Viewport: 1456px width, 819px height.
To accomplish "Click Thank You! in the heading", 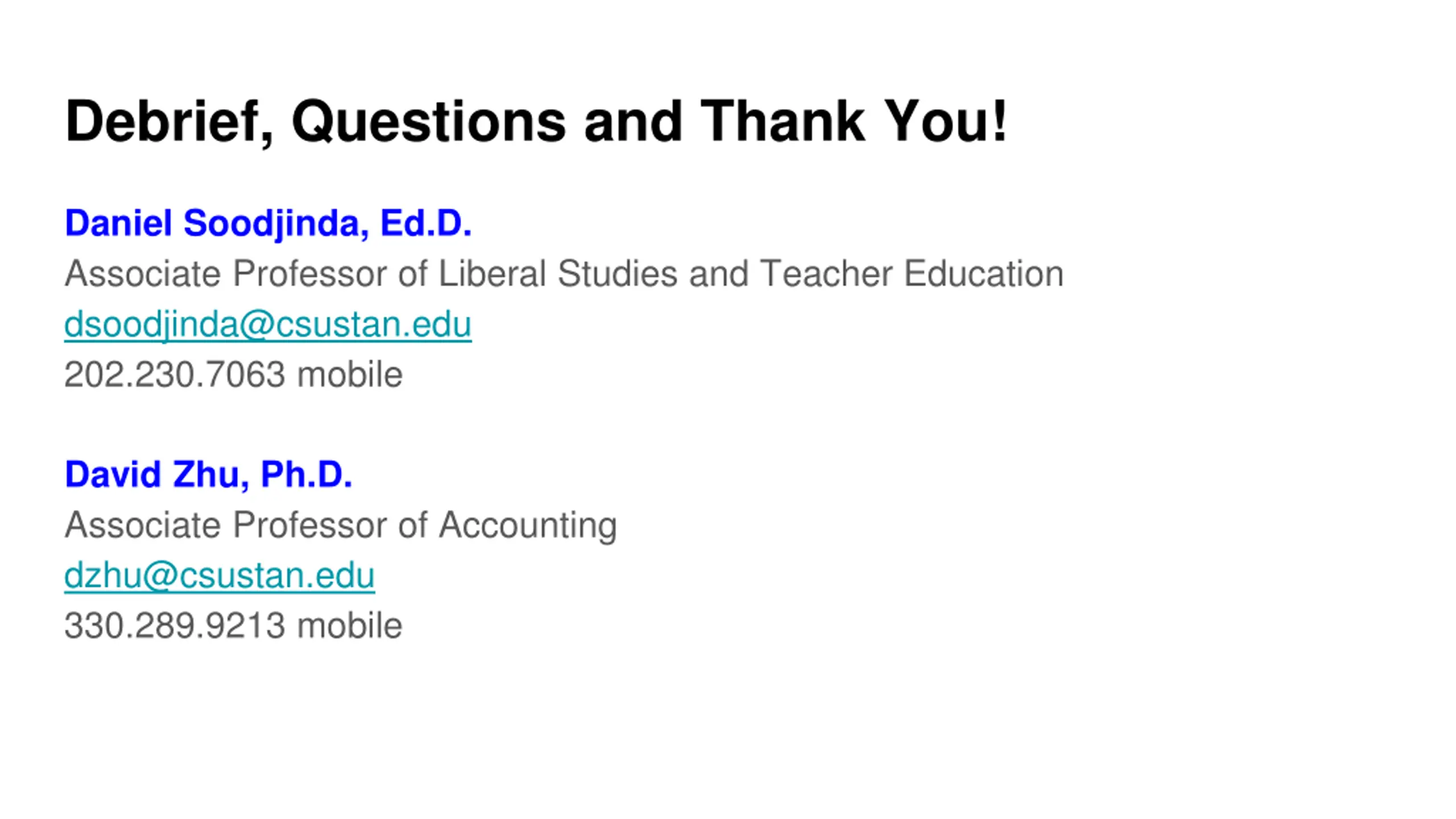I will pyautogui.click(x=854, y=121).
